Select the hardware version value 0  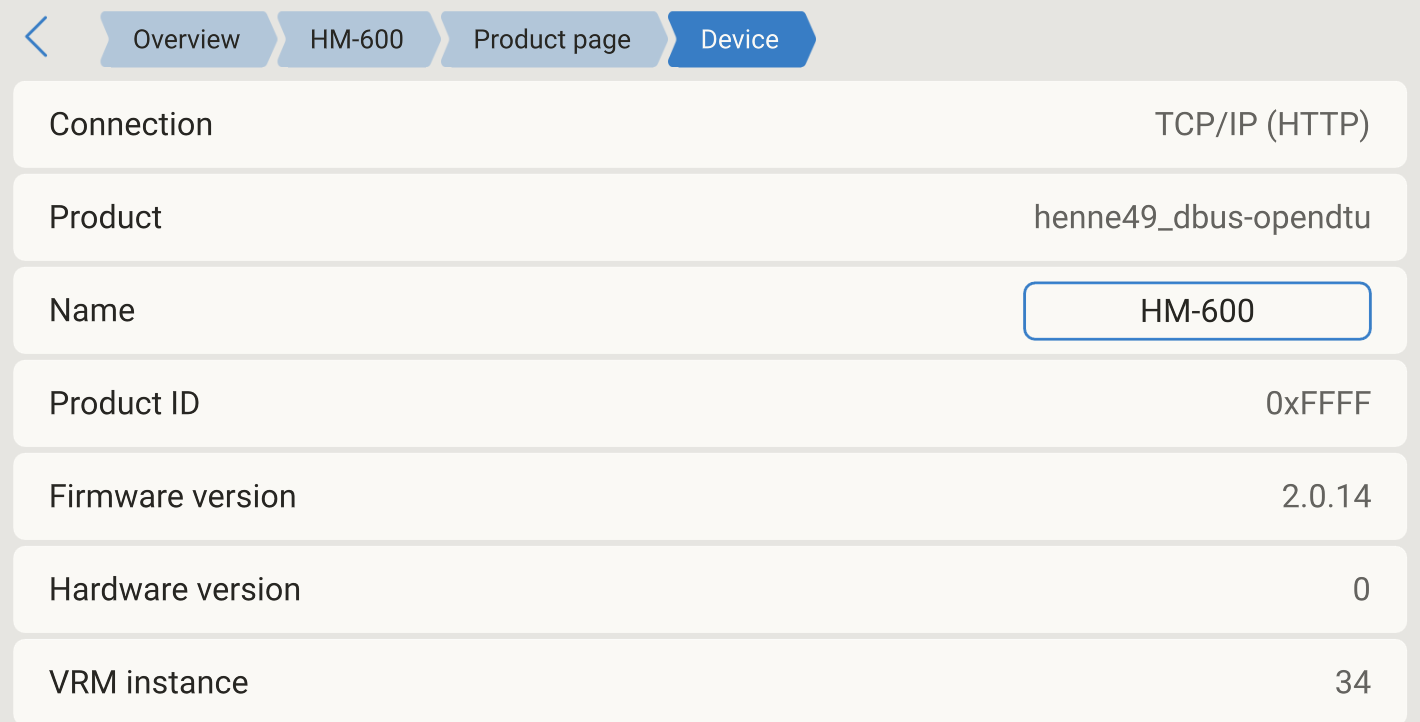tap(1360, 590)
